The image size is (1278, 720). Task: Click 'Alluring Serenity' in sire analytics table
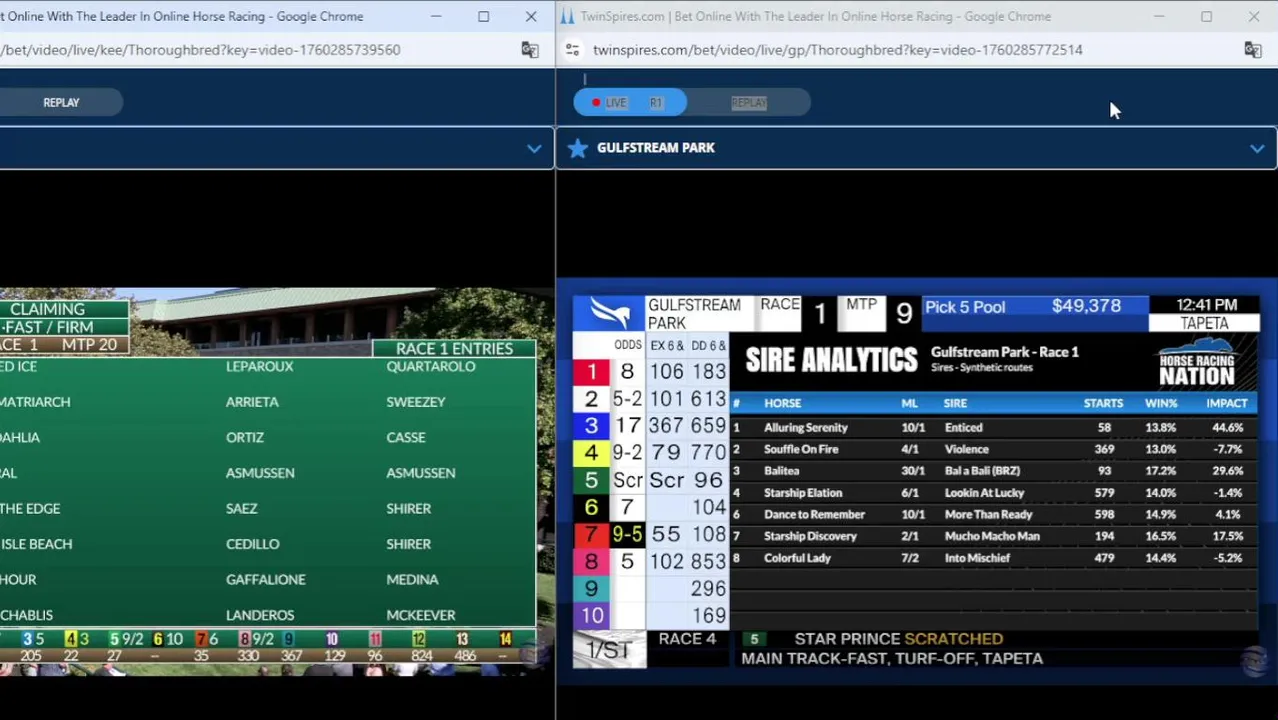point(806,428)
